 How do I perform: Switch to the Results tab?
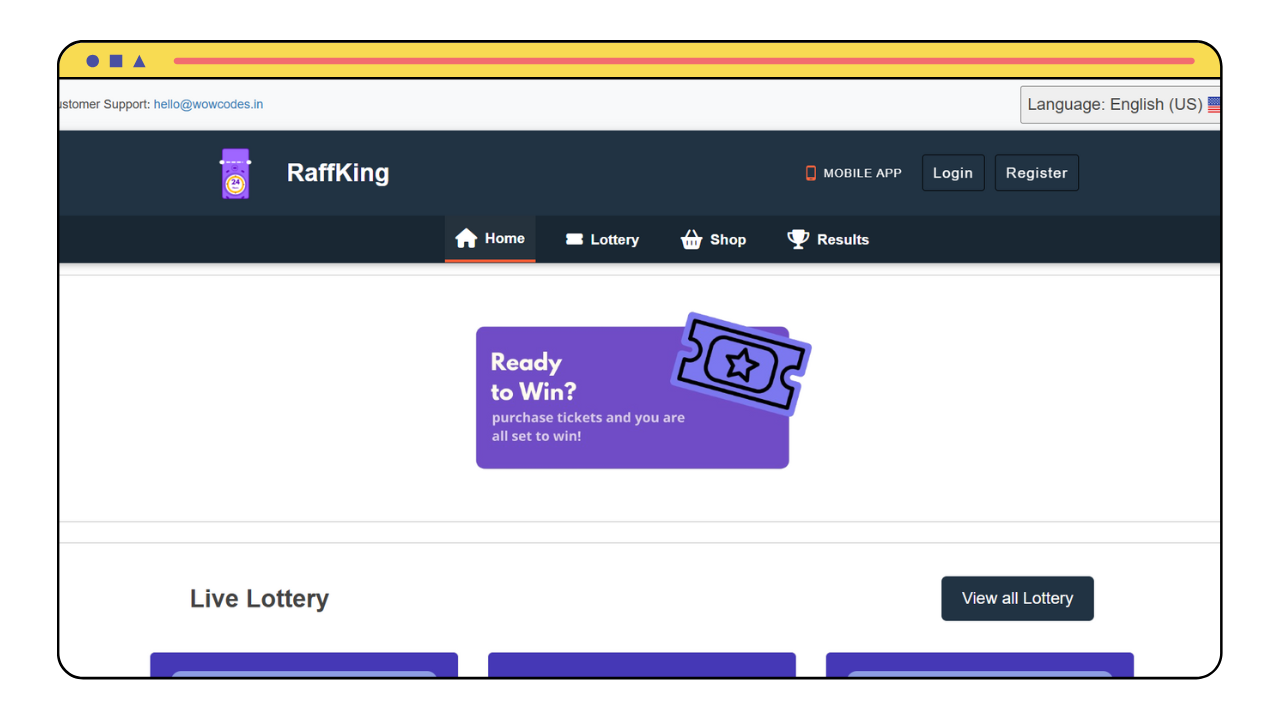coord(828,239)
